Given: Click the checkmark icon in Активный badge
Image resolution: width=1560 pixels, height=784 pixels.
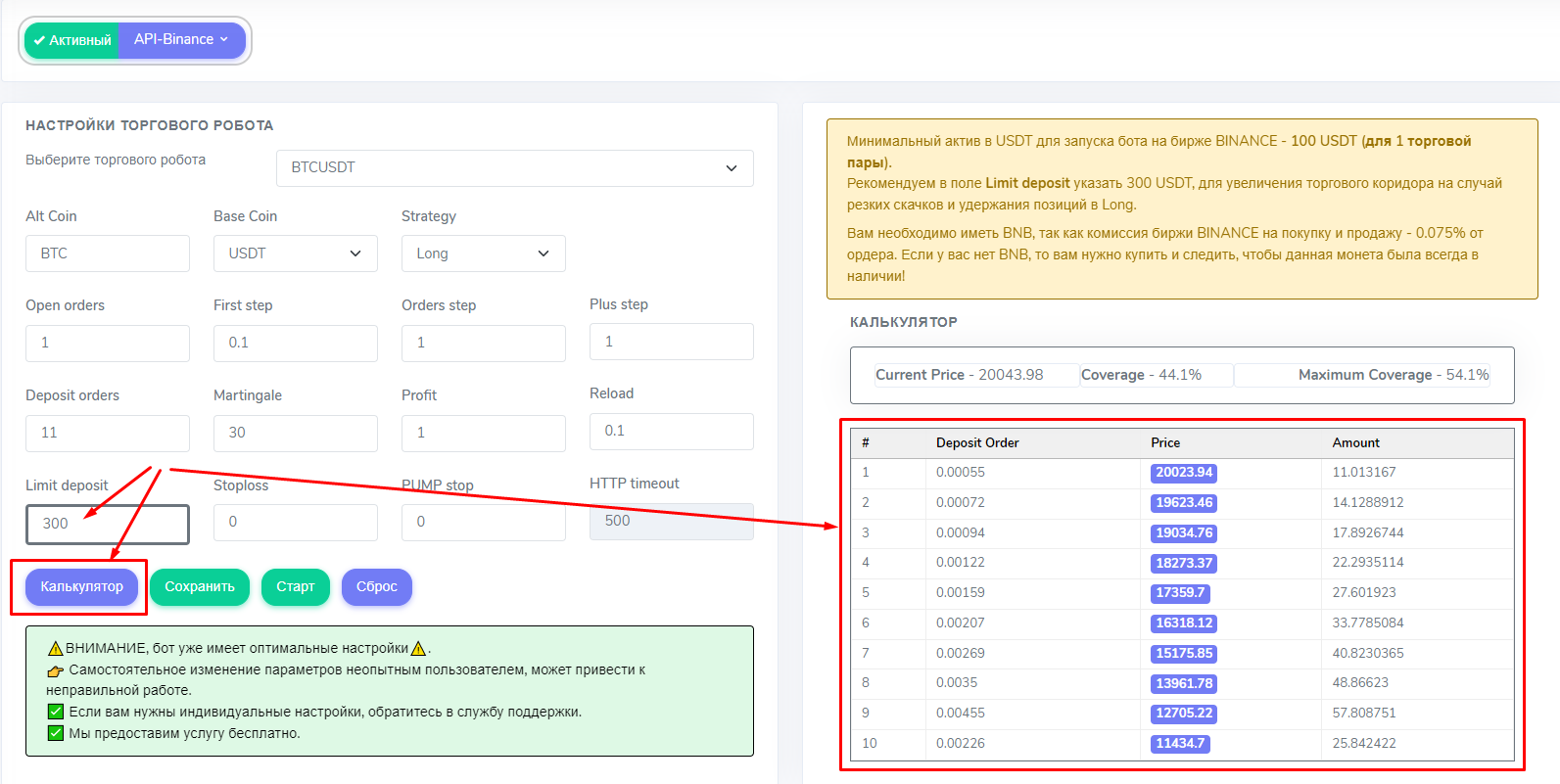Looking at the screenshot, I should 39,41.
